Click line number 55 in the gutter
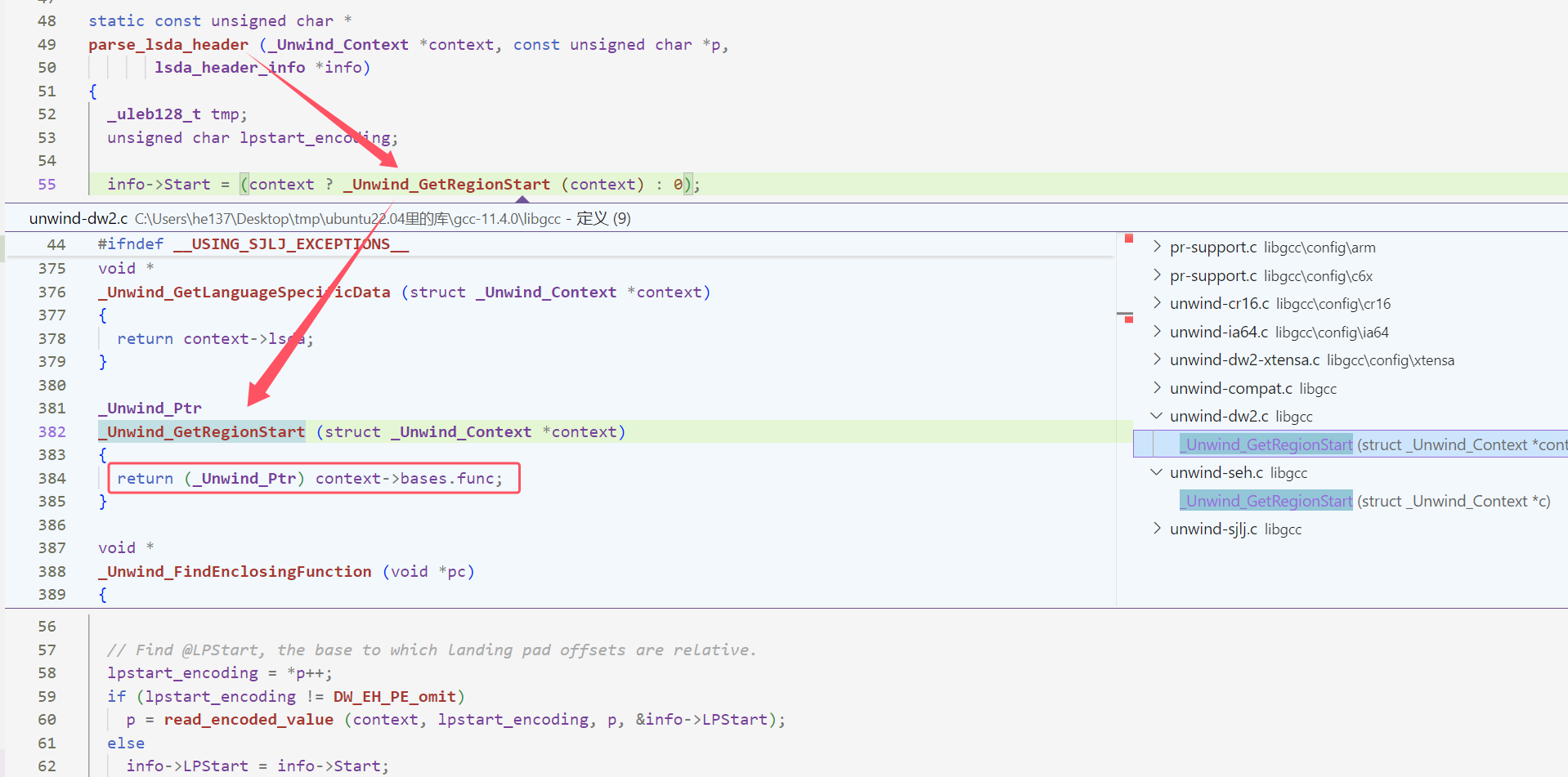Viewport: 1568px width, 777px height. pos(47,185)
